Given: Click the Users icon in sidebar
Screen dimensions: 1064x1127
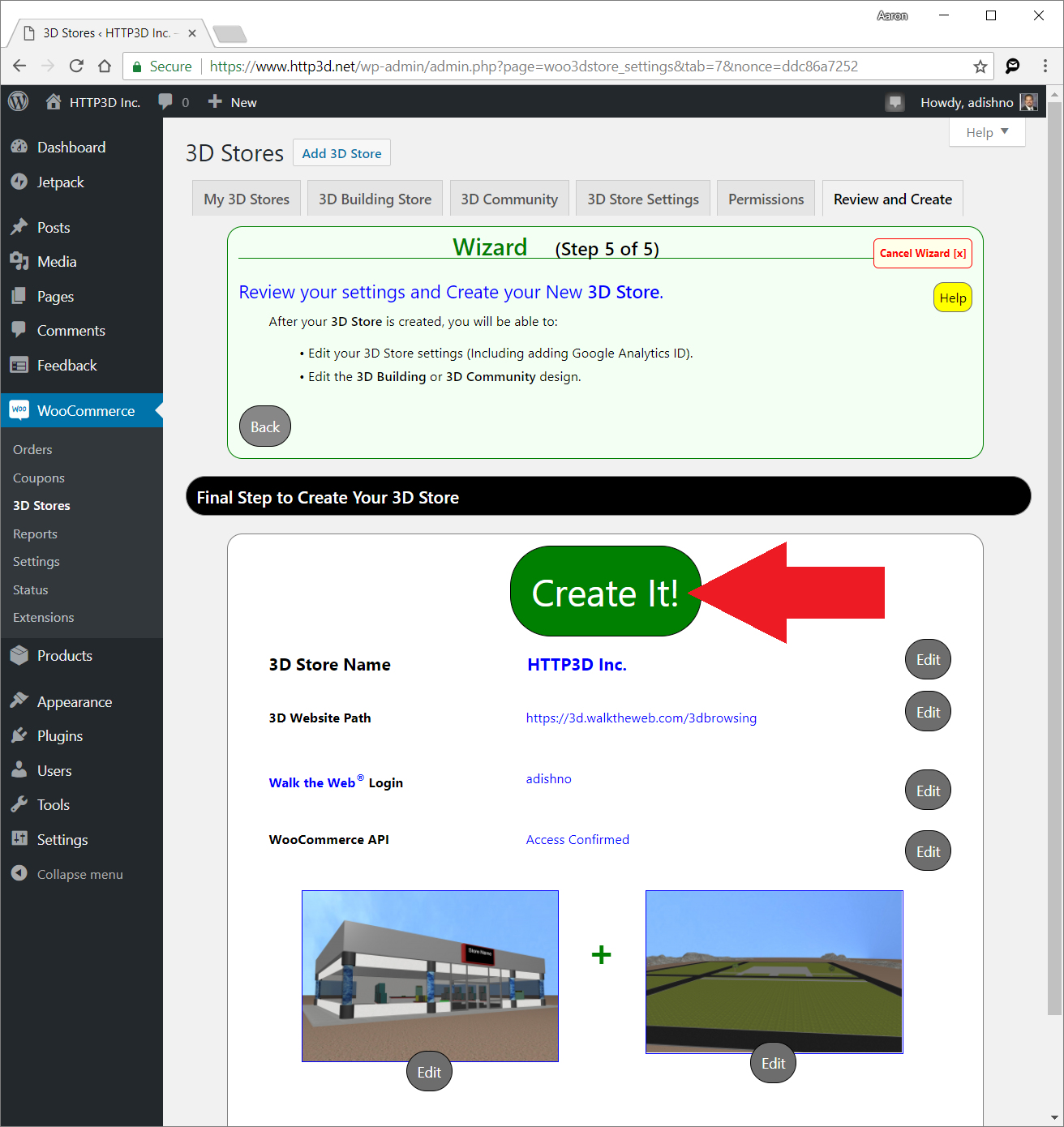Looking at the screenshot, I should [19, 770].
